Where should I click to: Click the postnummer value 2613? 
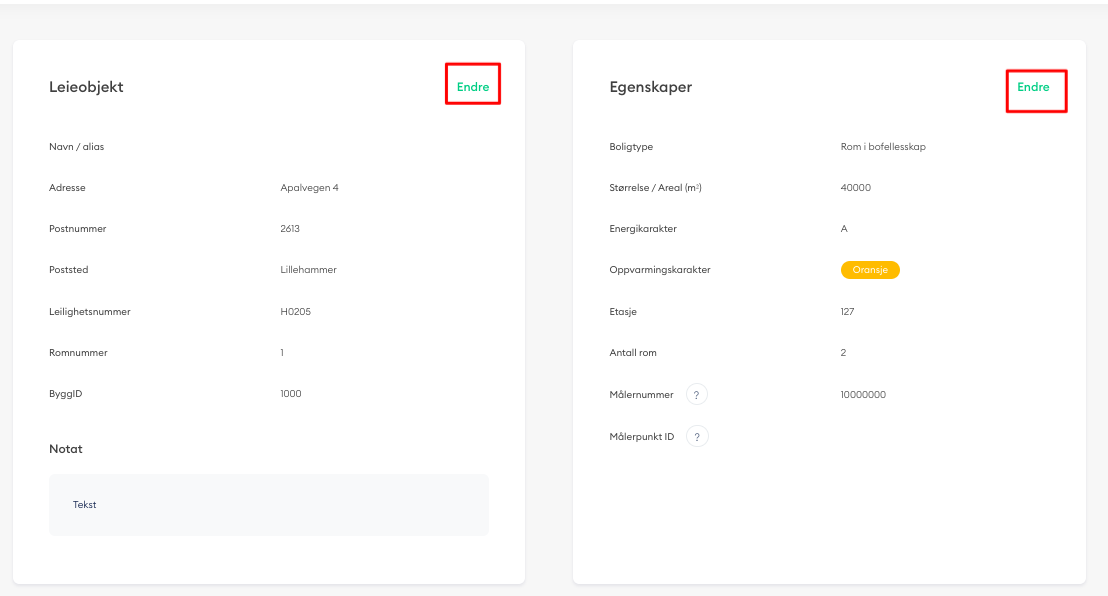(x=289, y=228)
